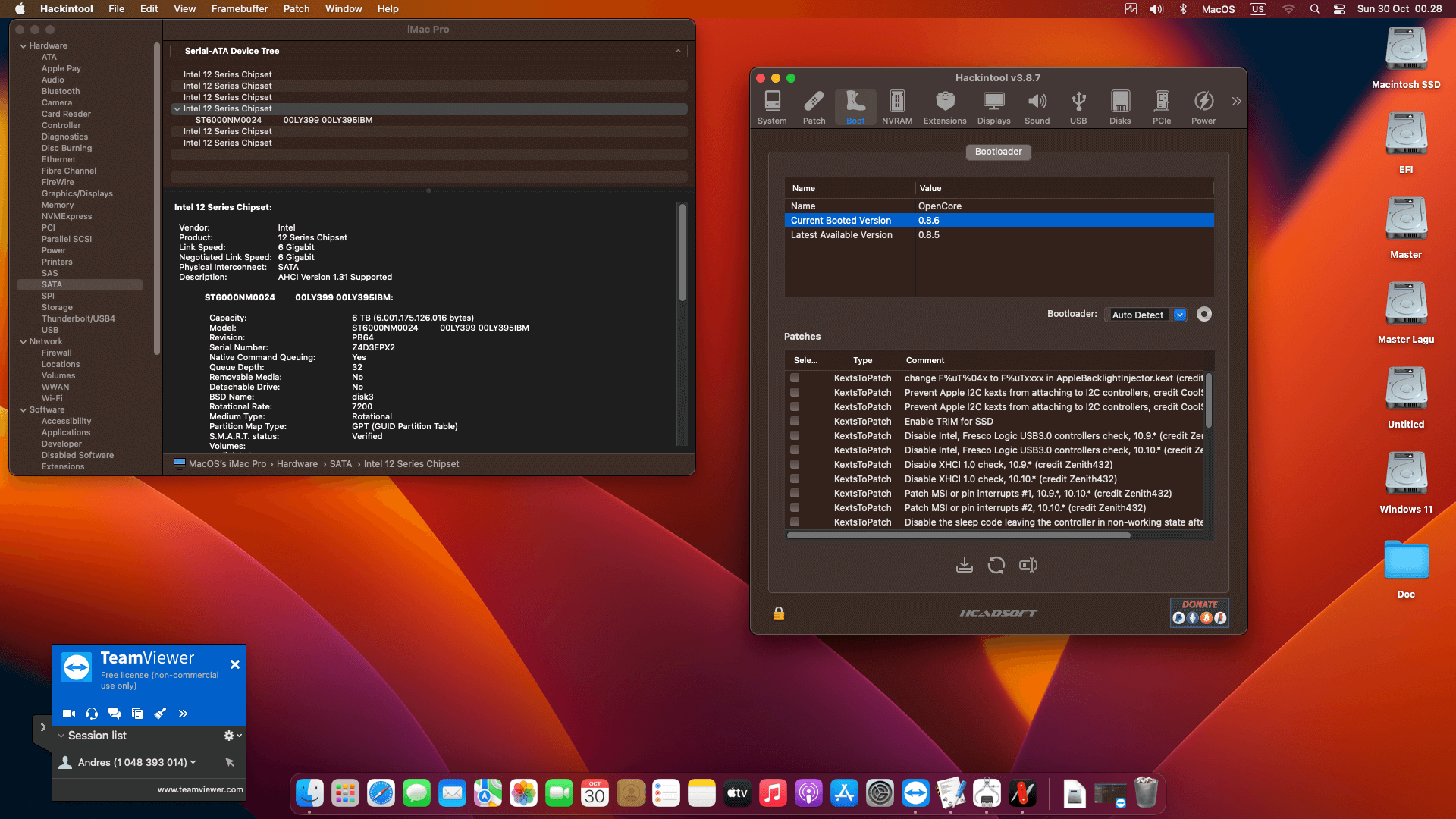Click the download bootloader icon
1456x819 pixels.
pos(965,565)
